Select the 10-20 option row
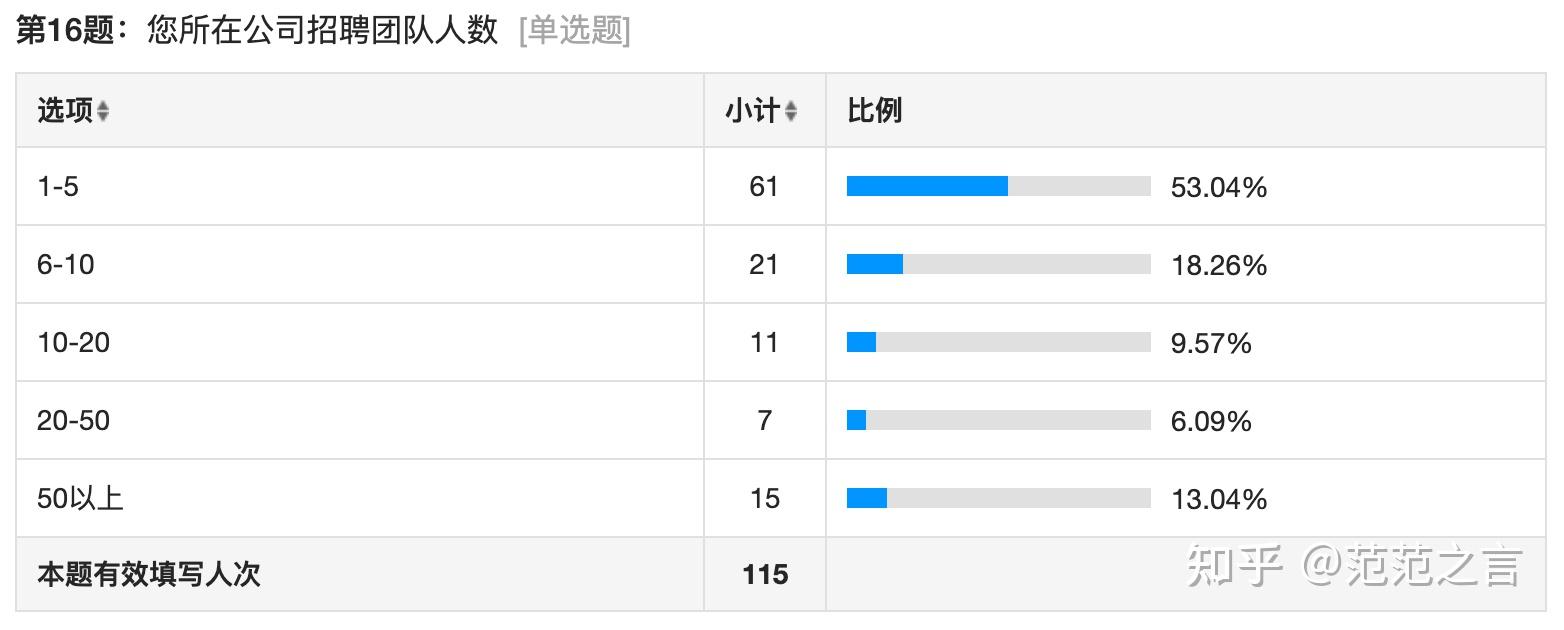Image resolution: width=1564 pixels, height=630 pixels. click(781, 342)
